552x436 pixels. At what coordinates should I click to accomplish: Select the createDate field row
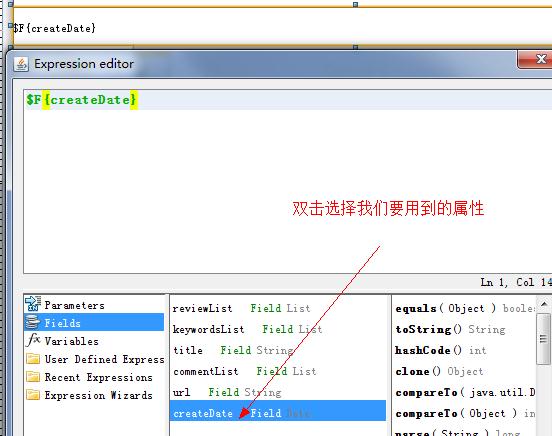(278, 411)
